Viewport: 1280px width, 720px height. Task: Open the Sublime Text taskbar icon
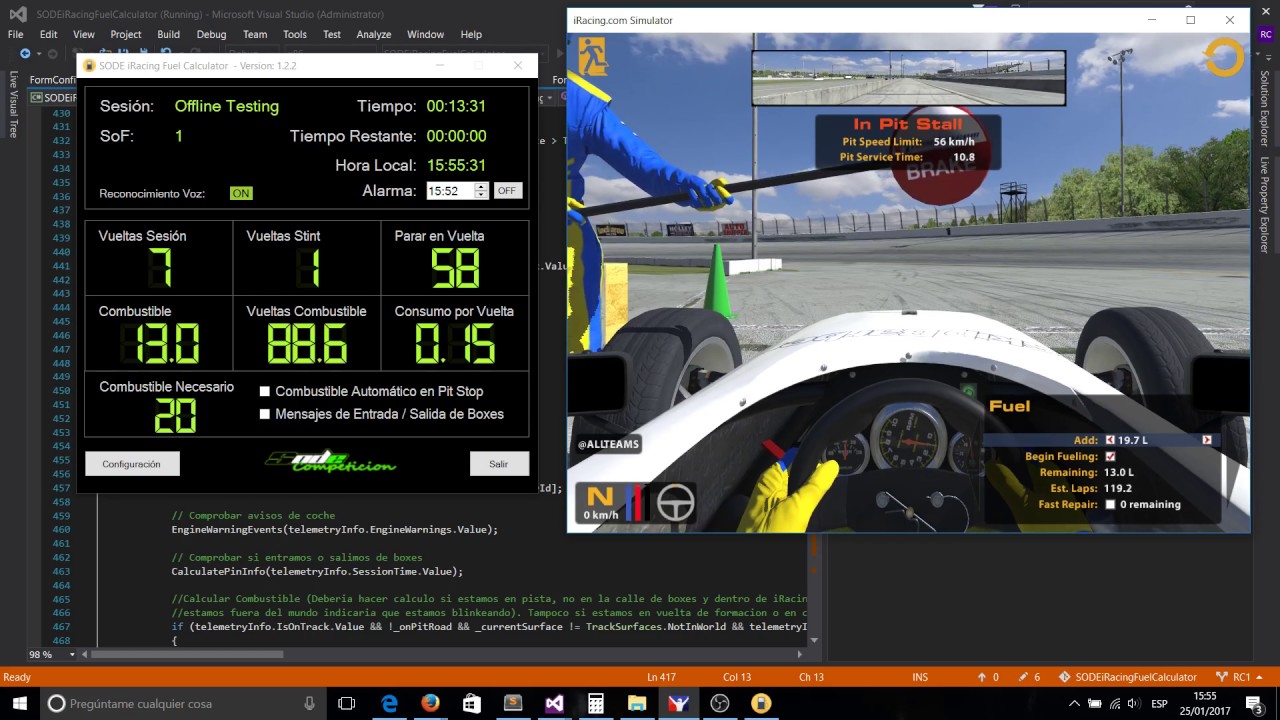tap(513, 703)
